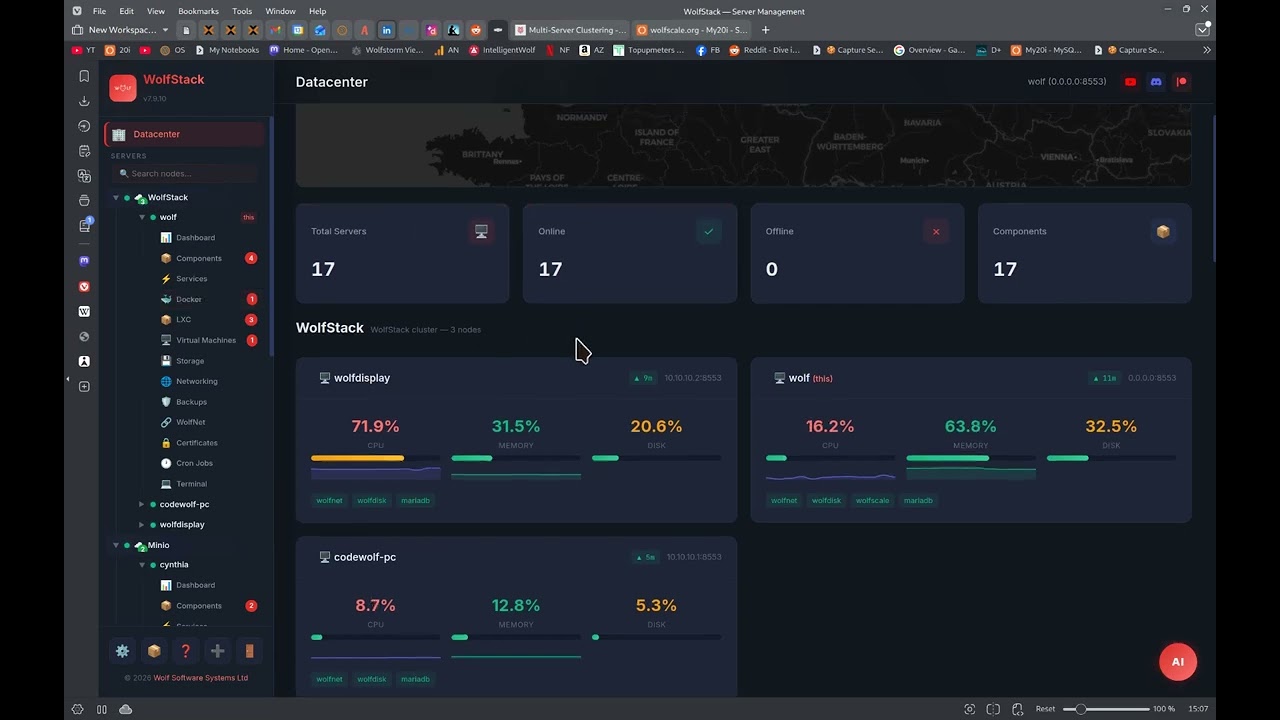This screenshot has height=720, width=1280.
Task: Open browser History panel icon
Action: [84, 126]
